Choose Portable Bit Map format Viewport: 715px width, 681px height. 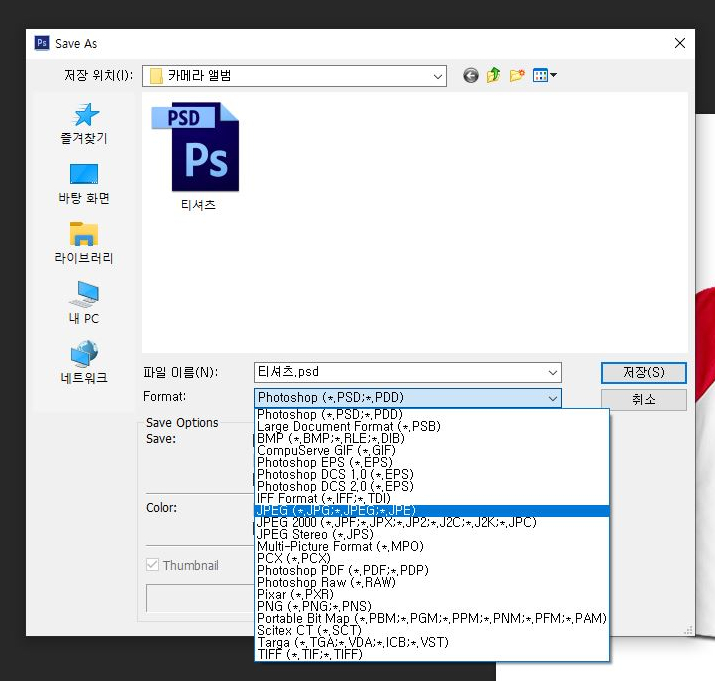click(x=431, y=619)
